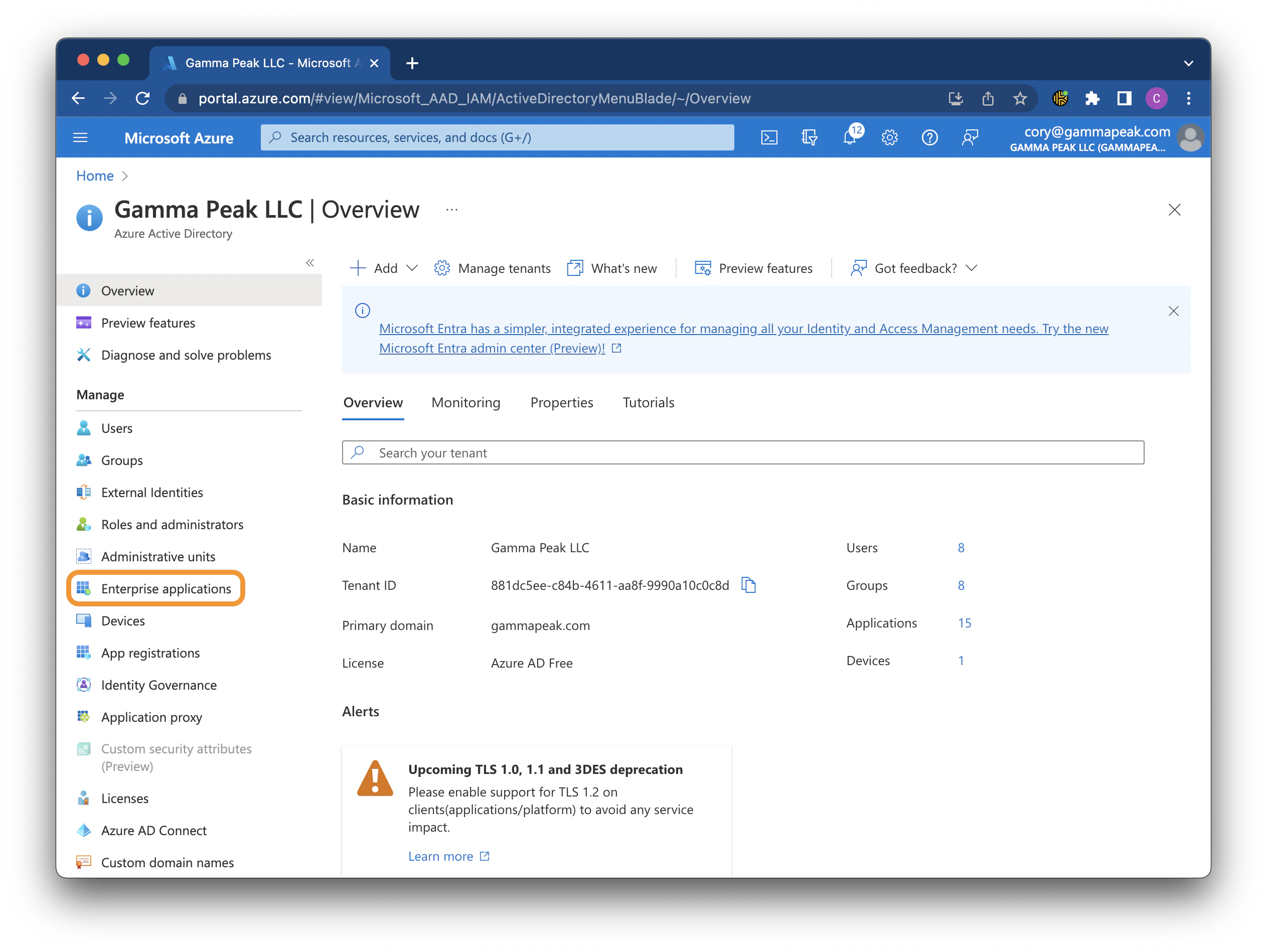Open the Directories and subscriptions filter icon
The image size is (1267, 952).
[809, 137]
